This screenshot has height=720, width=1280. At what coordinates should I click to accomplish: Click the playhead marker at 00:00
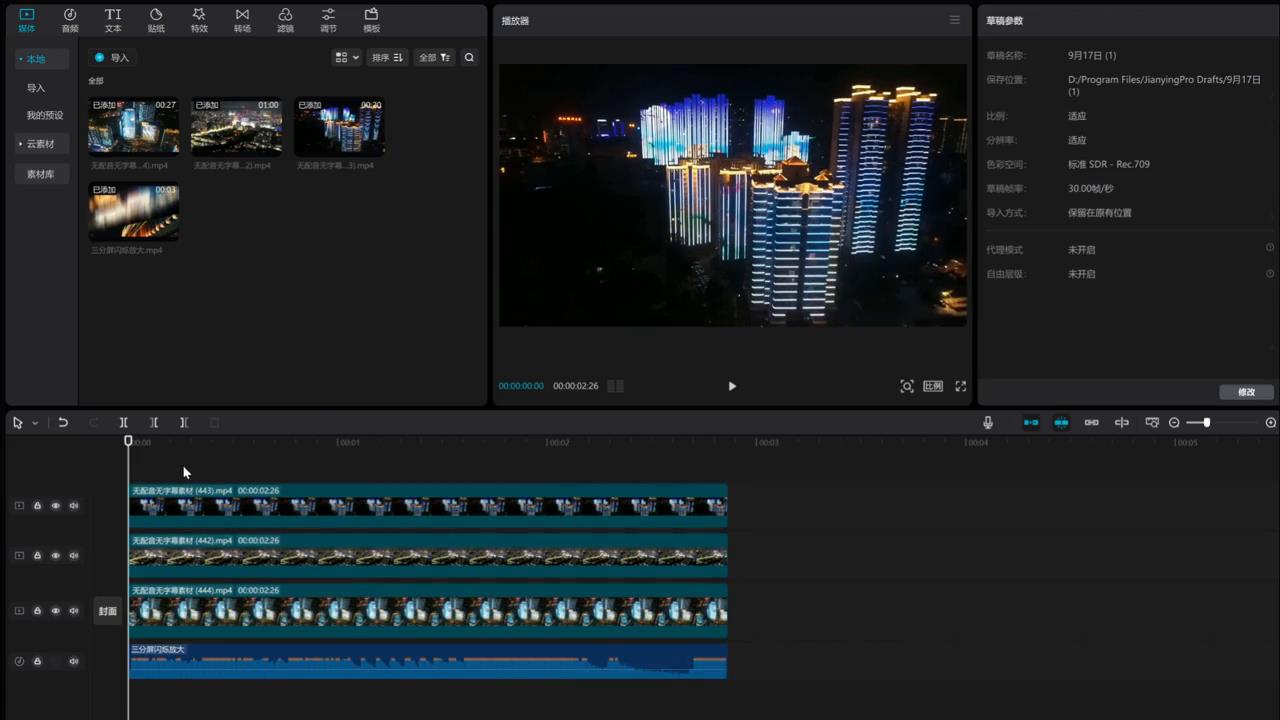point(128,441)
